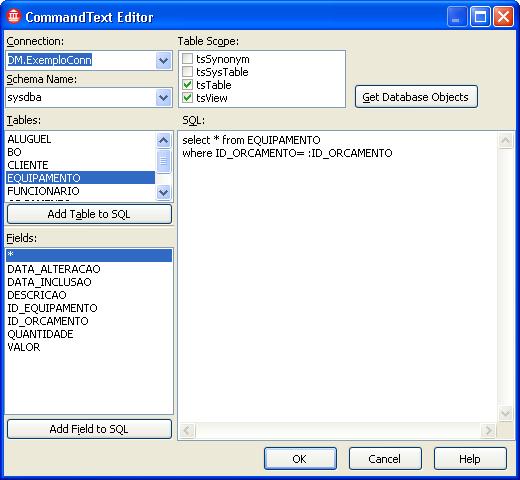
Task: Open Help for the editor
Action: click(470, 459)
